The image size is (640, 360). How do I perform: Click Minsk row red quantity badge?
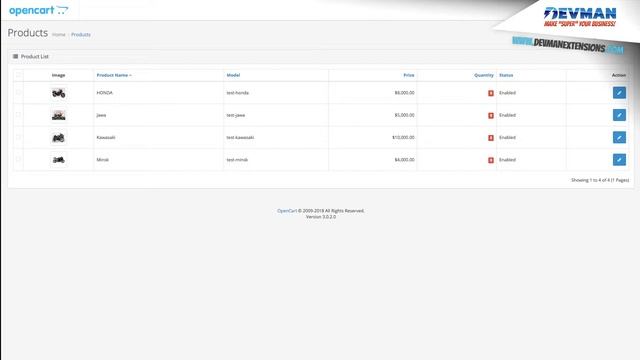point(491,160)
